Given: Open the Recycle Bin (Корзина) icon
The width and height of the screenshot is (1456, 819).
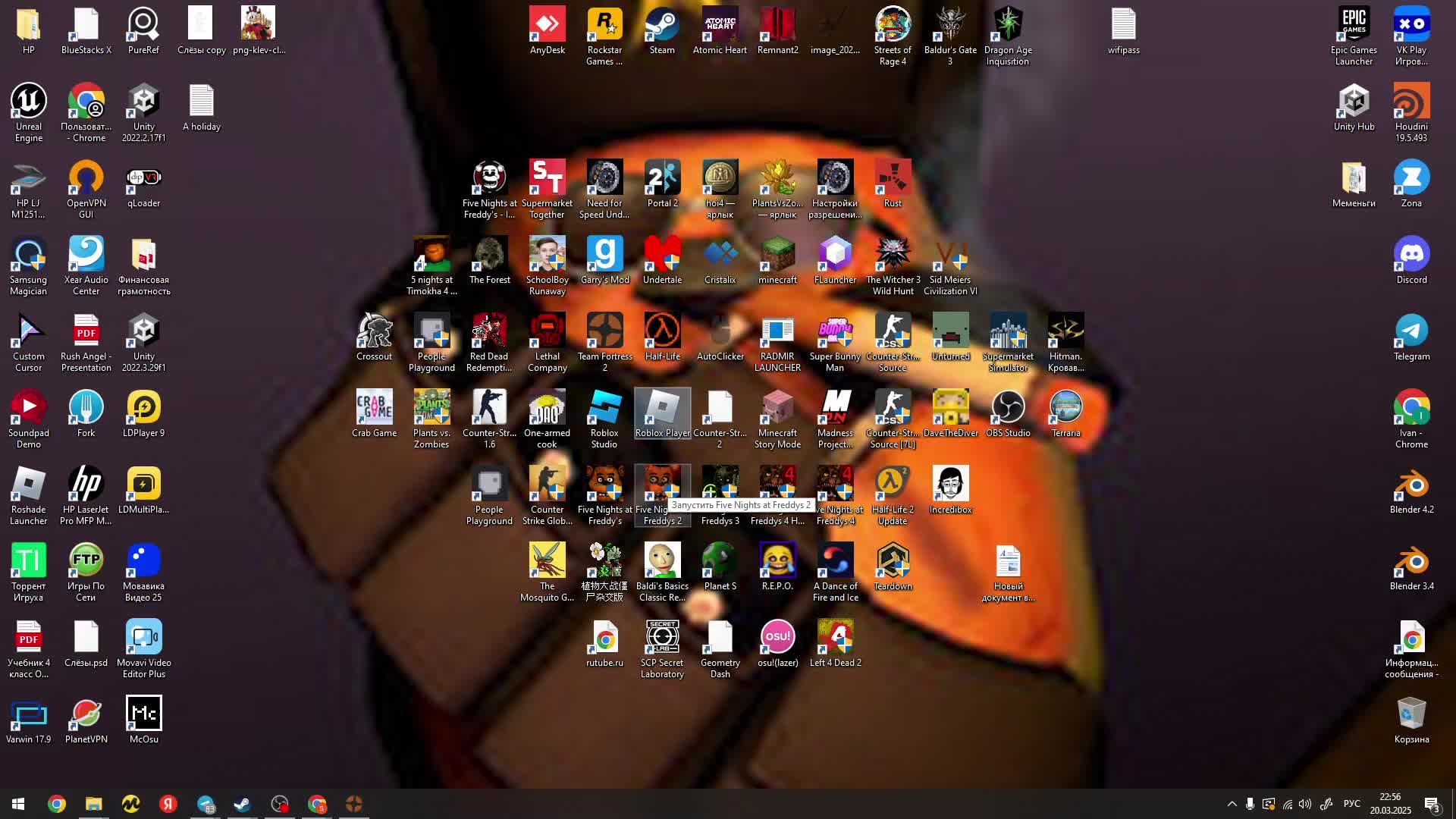Looking at the screenshot, I should pos(1411,714).
